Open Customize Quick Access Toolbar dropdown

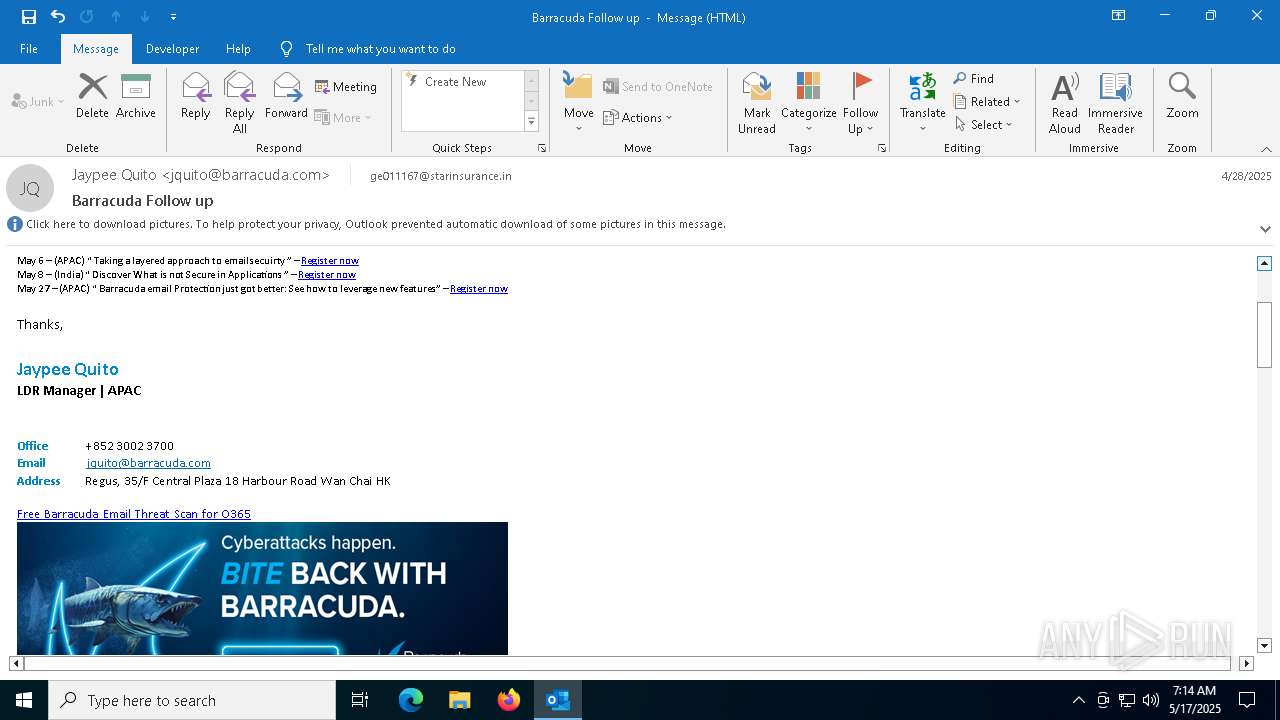(174, 17)
